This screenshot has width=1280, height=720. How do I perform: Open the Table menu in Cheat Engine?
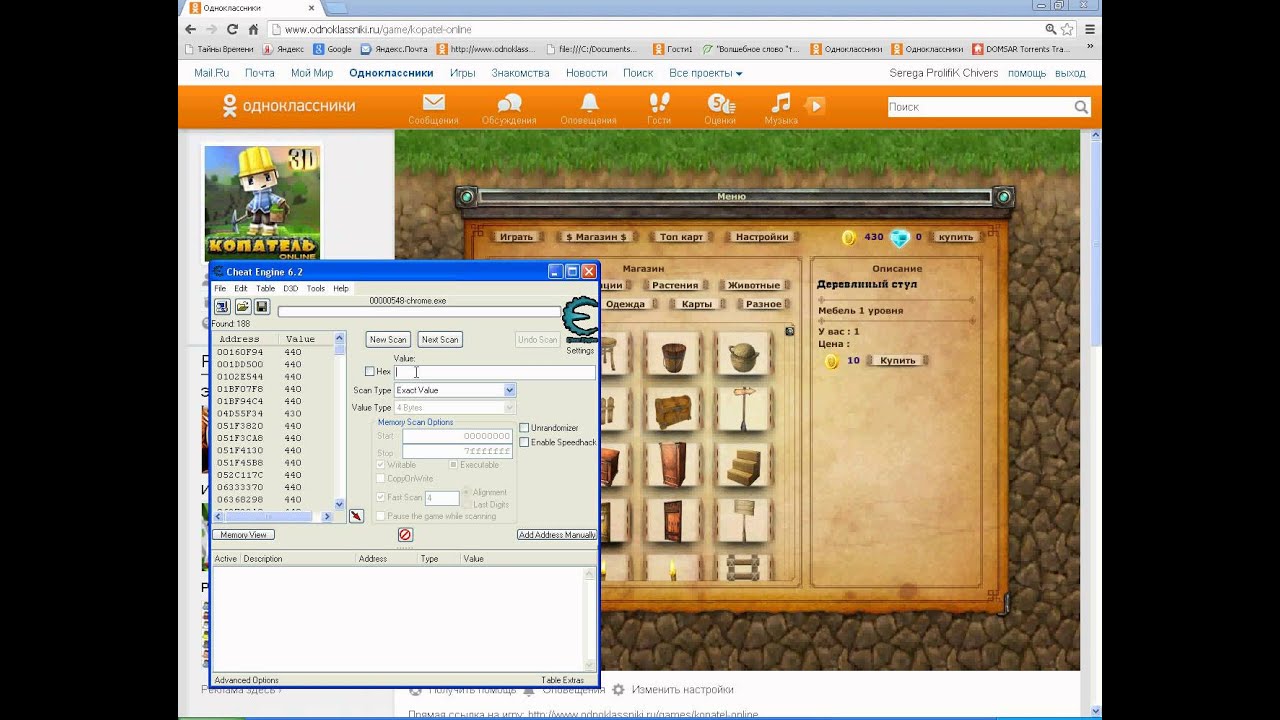(265, 288)
